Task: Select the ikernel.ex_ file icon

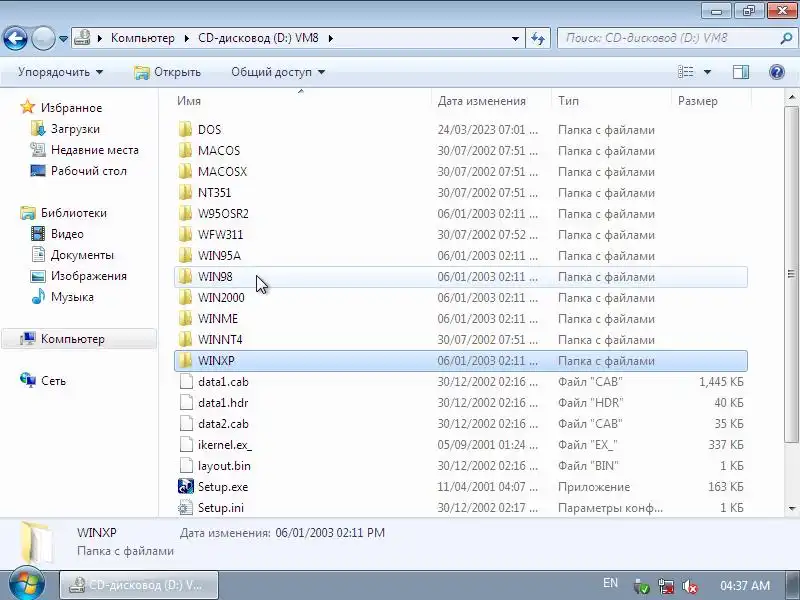Action: tap(186, 444)
